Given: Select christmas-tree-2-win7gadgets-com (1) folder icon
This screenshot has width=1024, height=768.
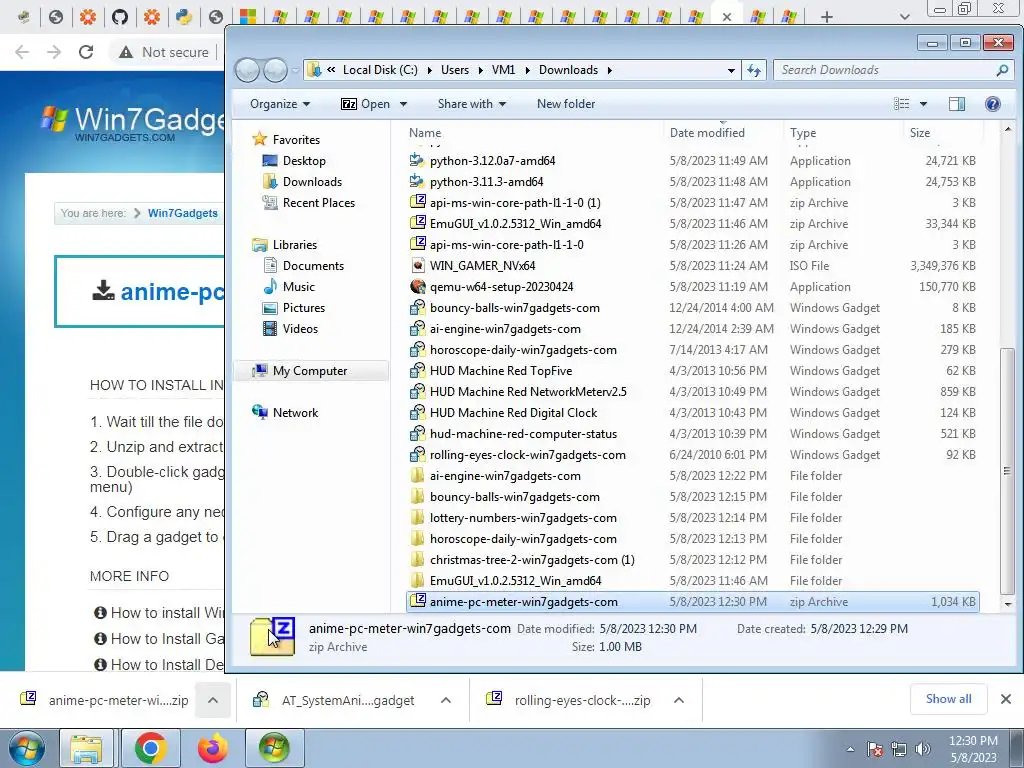Looking at the screenshot, I should 417,560.
